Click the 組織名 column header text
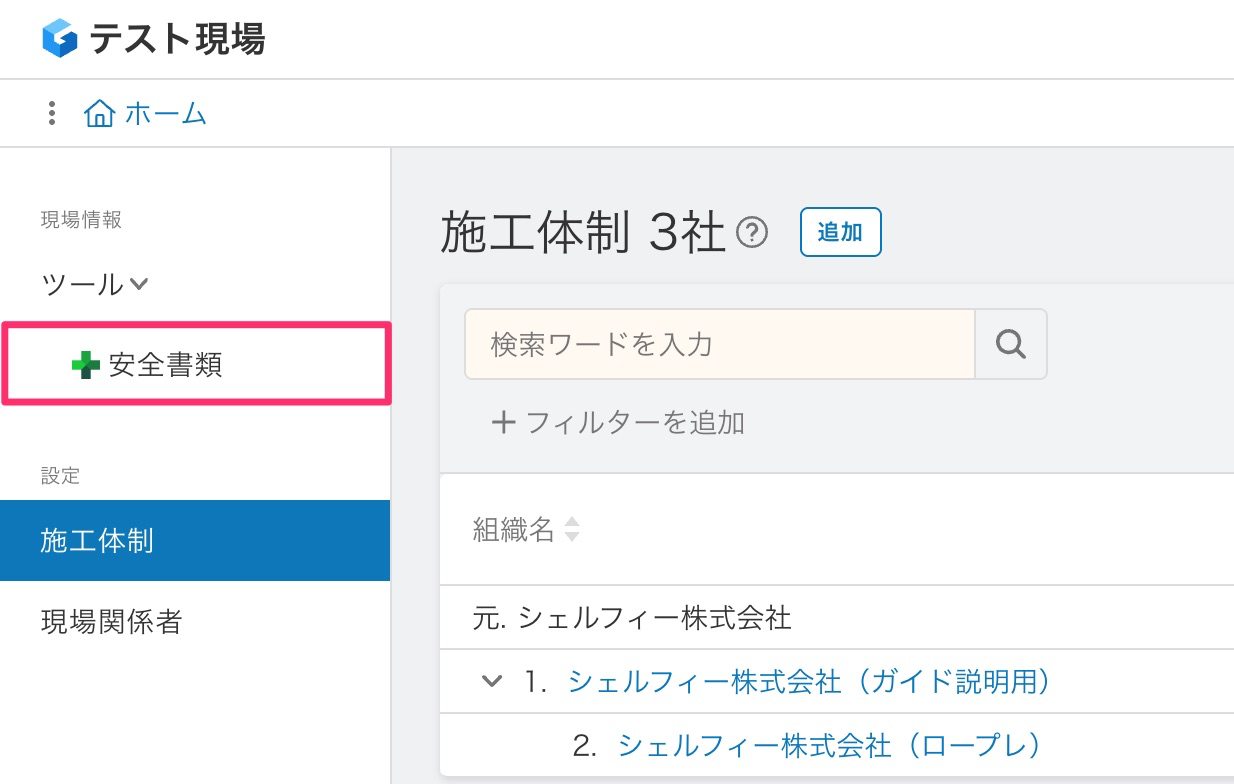Viewport: 1234px width, 784px height. 513,530
